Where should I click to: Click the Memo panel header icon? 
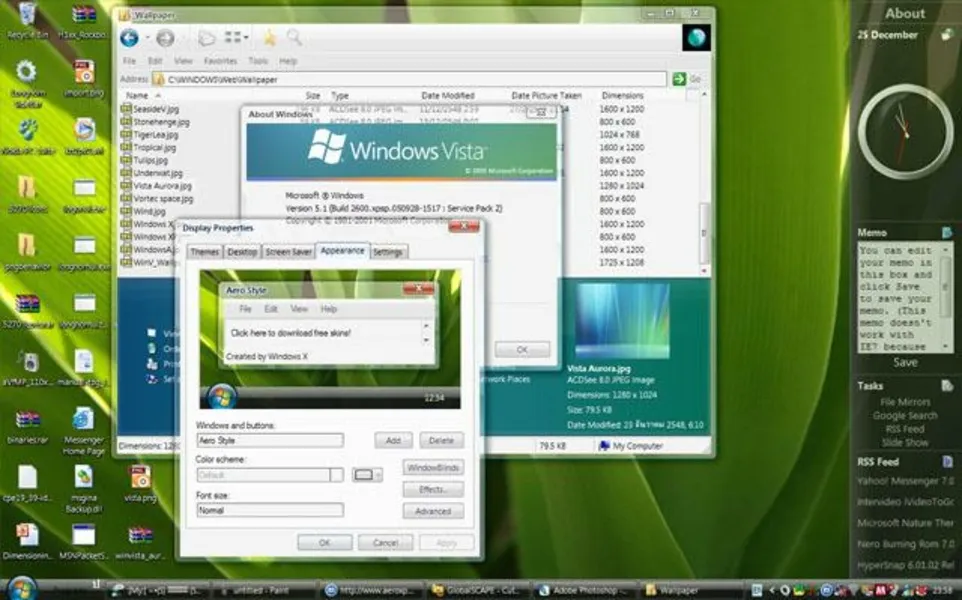pos(947,233)
